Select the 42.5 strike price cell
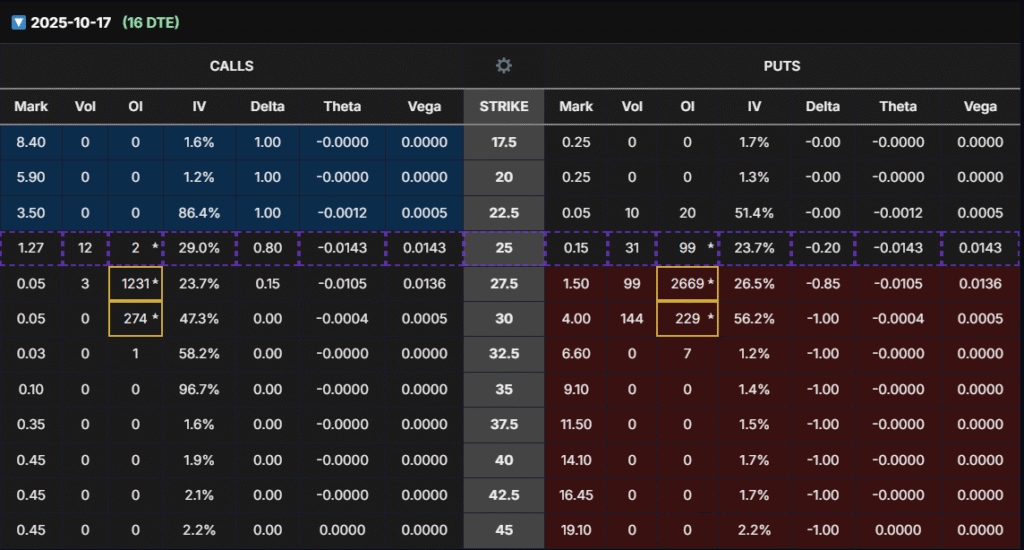 click(504, 495)
